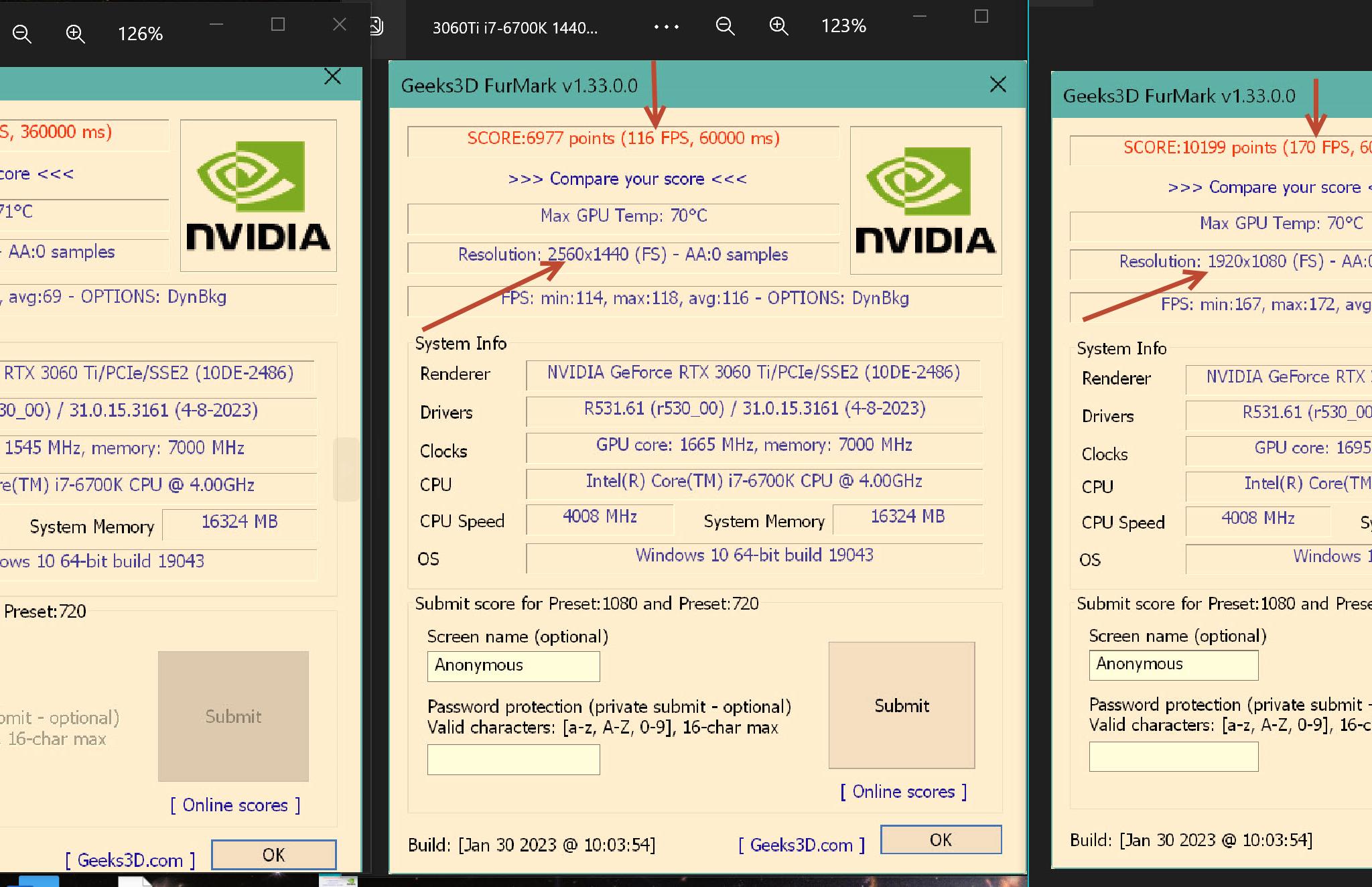Open Geeks3D.com link beside middle OK
This screenshot has width=1372, height=887.
(801, 845)
